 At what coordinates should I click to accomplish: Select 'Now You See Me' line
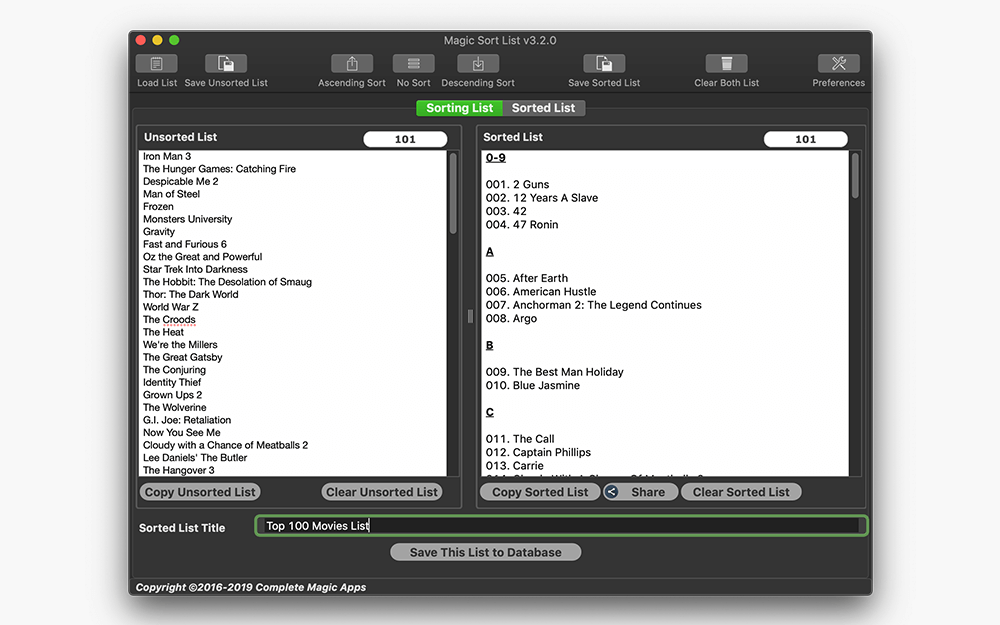click(x=182, y=432)
